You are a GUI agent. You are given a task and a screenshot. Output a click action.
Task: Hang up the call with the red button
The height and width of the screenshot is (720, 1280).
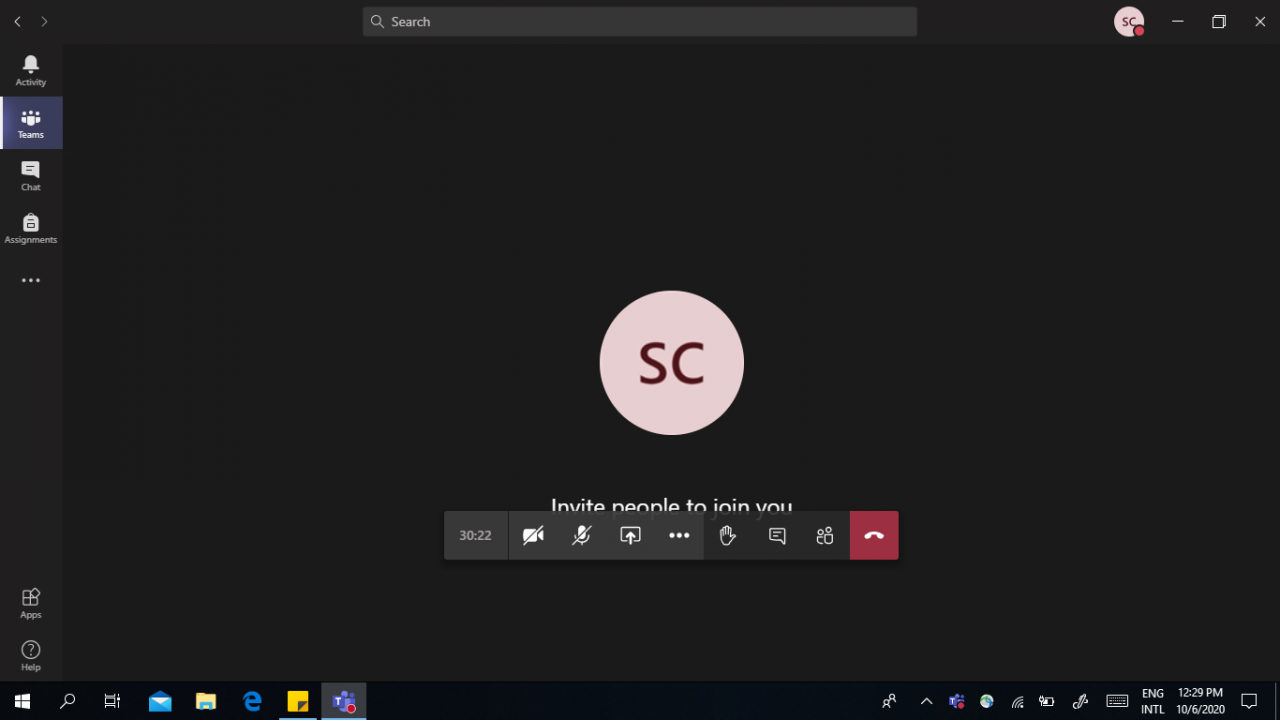tap(874, 535)
